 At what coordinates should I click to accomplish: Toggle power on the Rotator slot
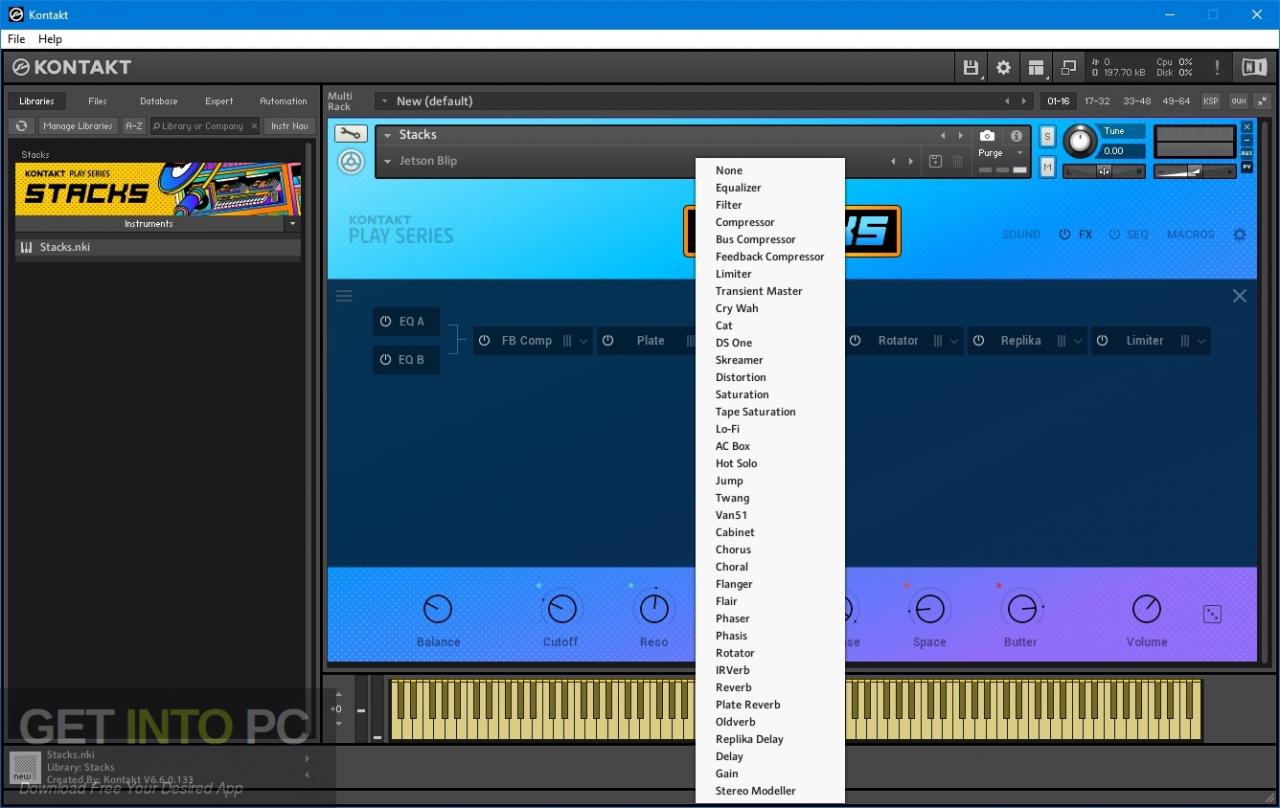(x=855, y=340)
